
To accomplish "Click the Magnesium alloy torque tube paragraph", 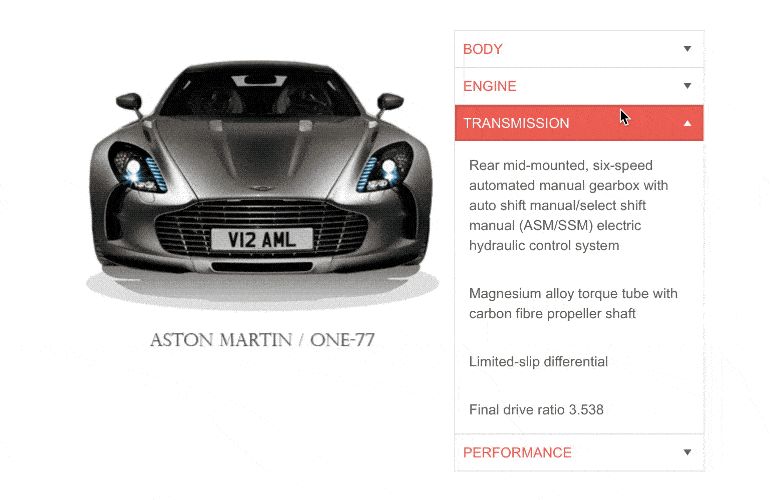I will (573, 304).
